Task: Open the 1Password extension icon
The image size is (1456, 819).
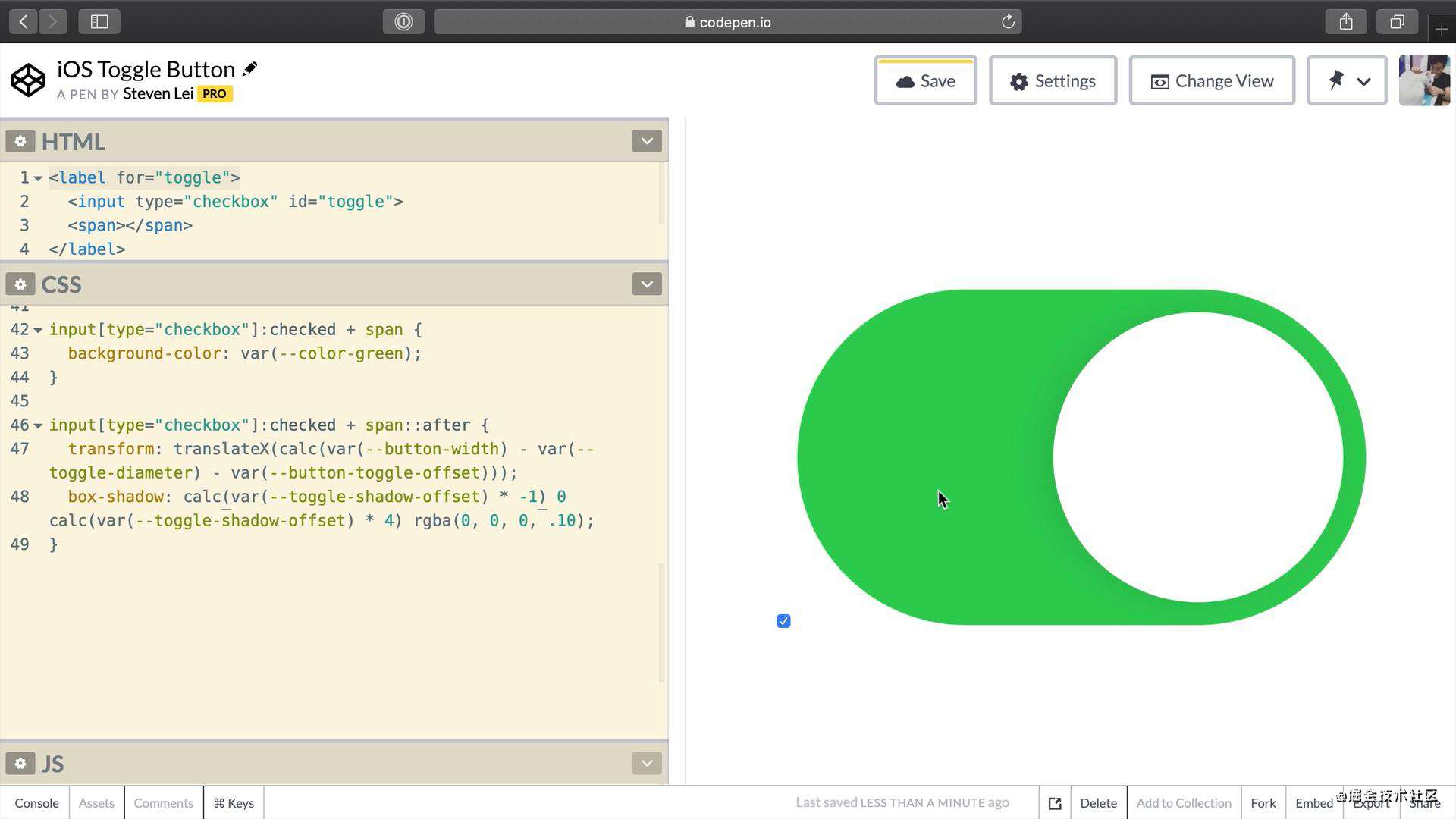Action: [403, 22]
